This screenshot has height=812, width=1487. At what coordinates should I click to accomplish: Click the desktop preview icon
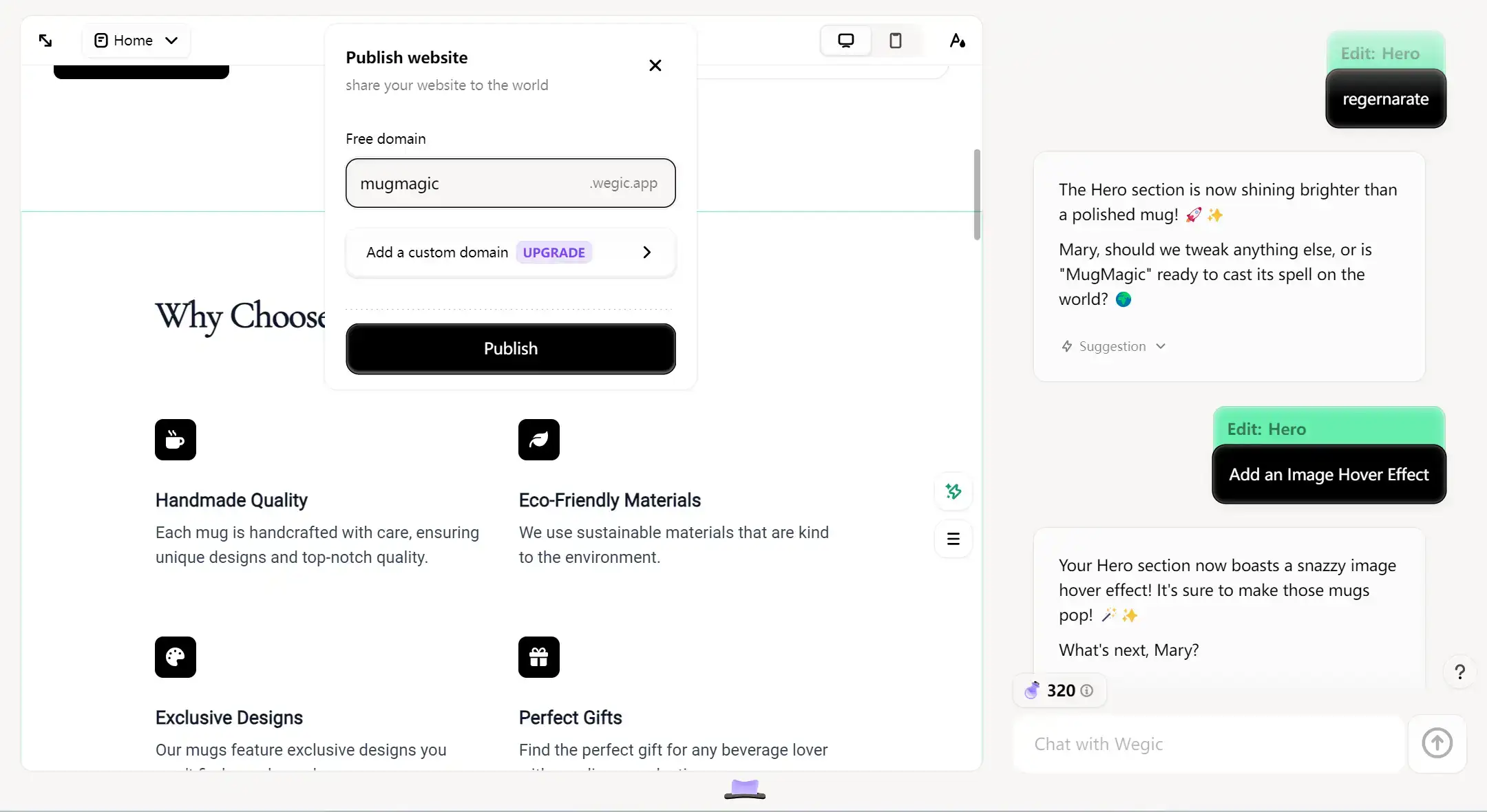coord(845,40)
